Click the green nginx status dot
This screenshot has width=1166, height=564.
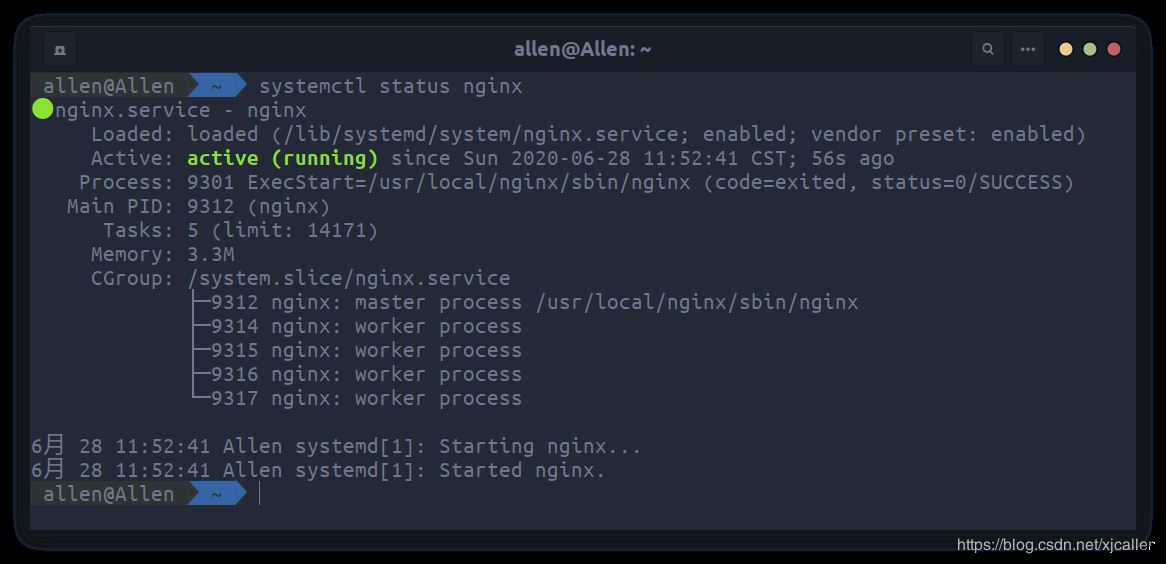pos(42,109)
